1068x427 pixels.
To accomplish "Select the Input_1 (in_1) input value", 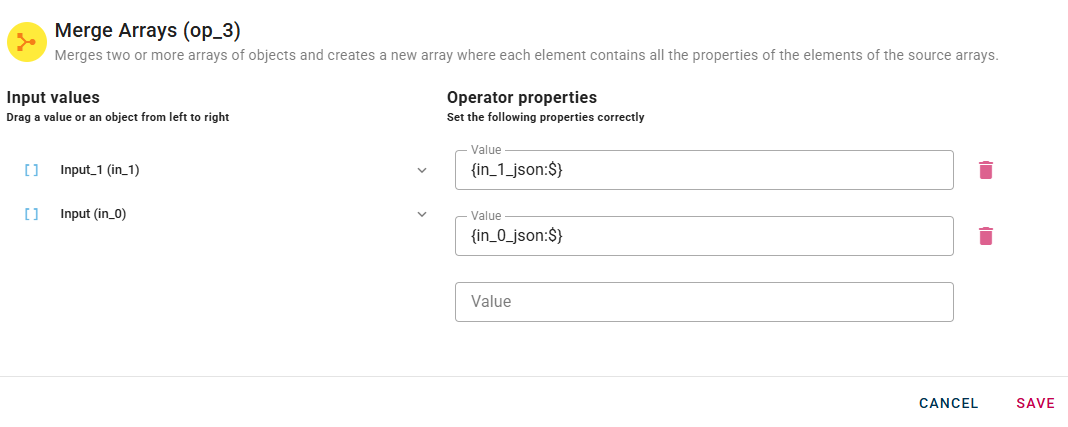I will coord(100,170).
